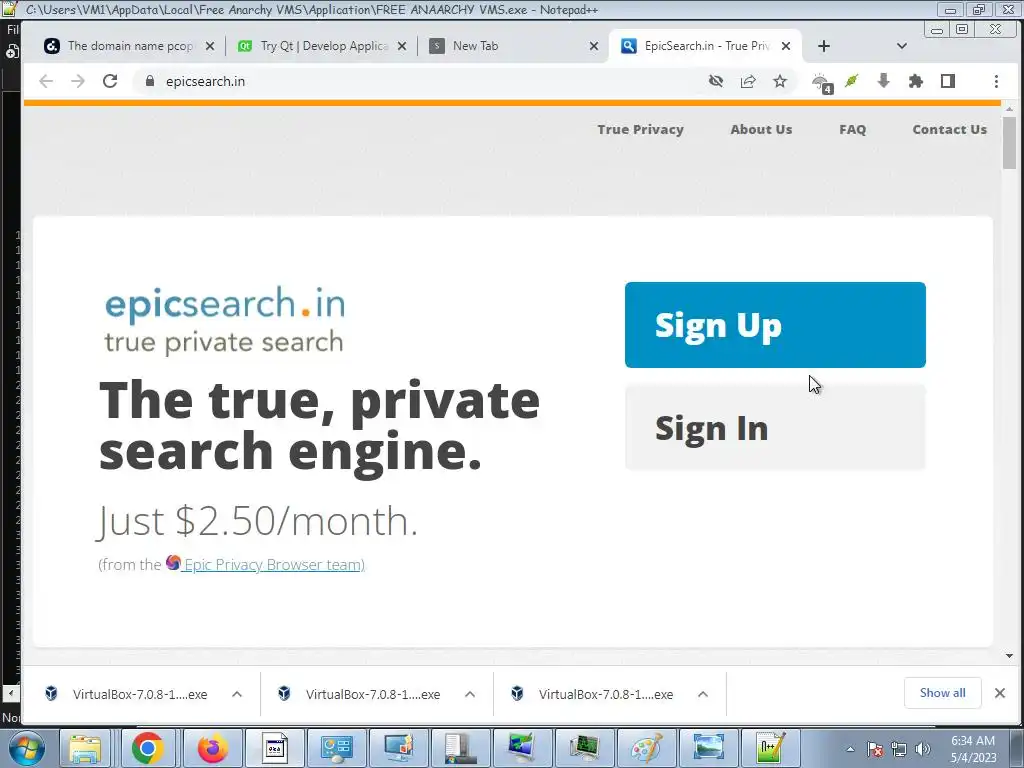Screen dimensions: 1024x768
Task: Click the crossed-out eye tracking-protection icon
Action: coord(716,81)
